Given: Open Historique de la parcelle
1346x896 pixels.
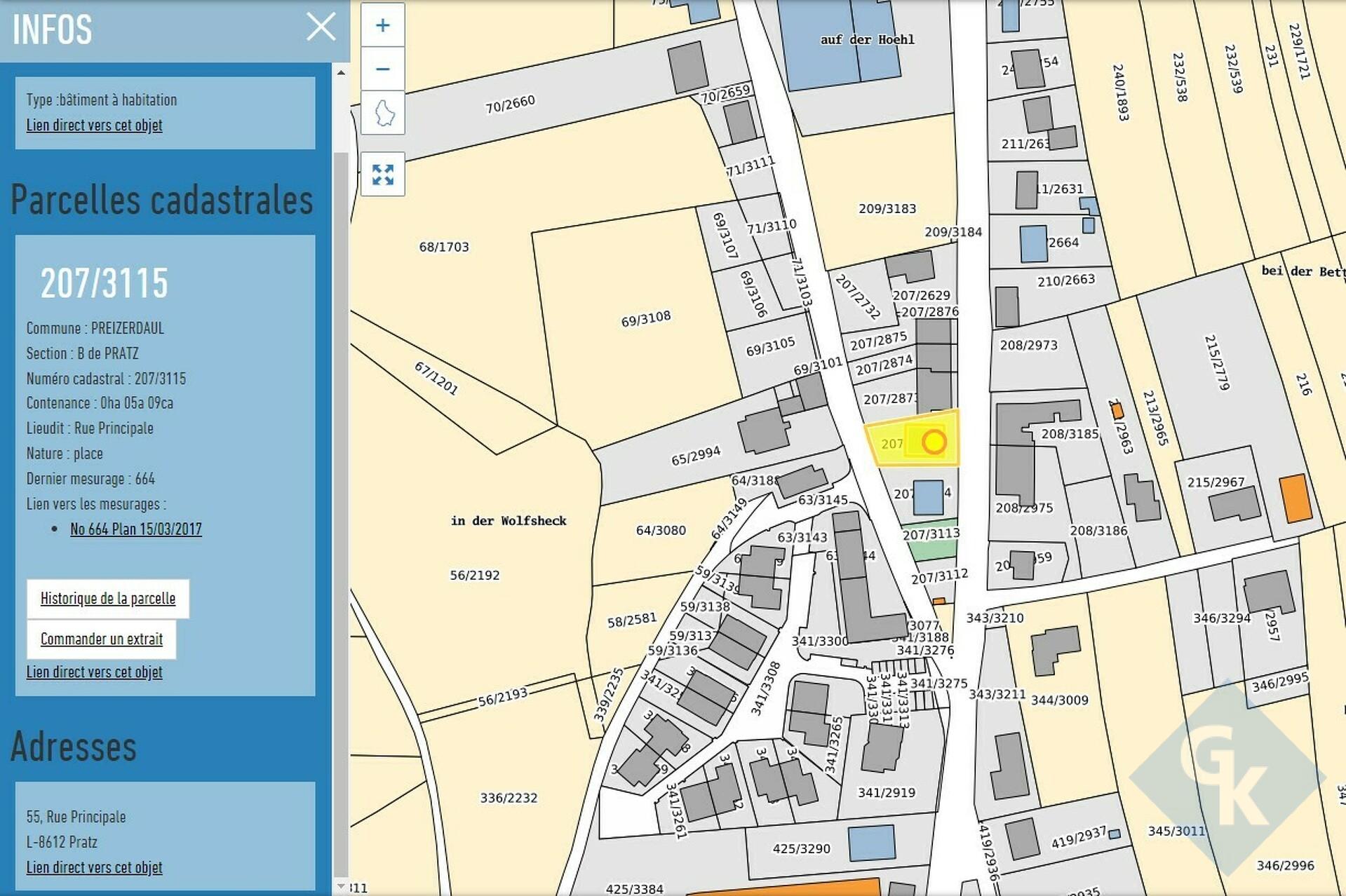Looking at the screenshot, I should pyautogui.click(x=108, y=599).
